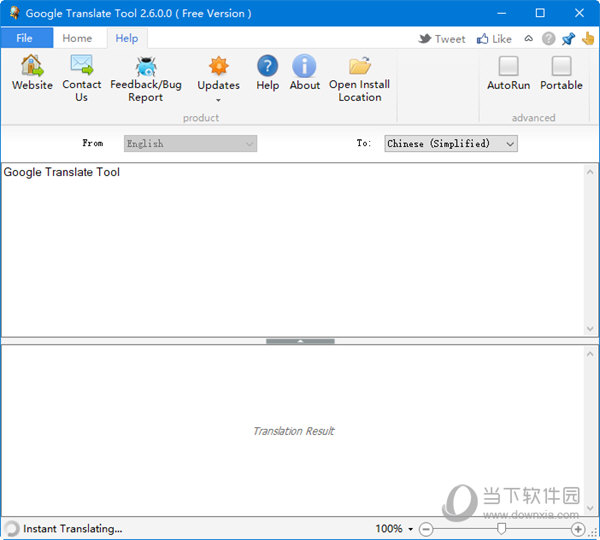Collapse the ribbon with the caret icon
The width and height of the screenshot is (600, 540).
coord(528,39)
